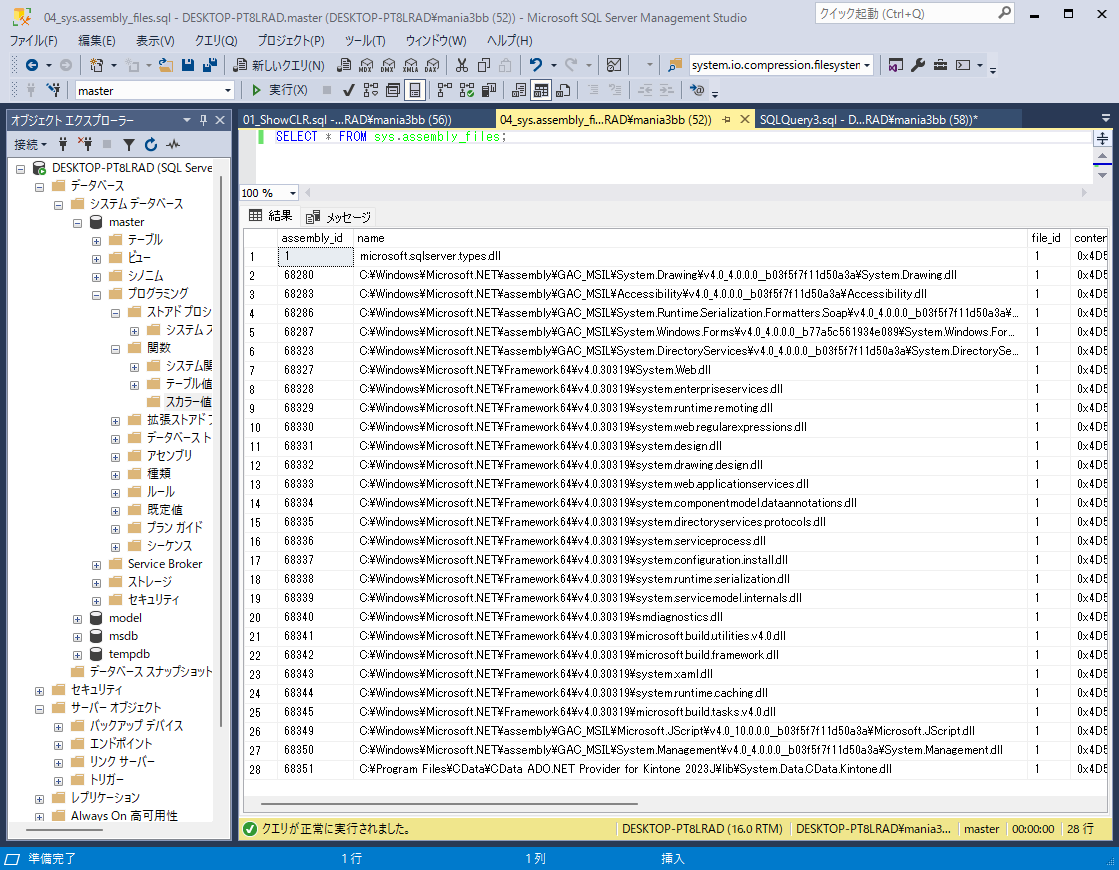Open SQL Server Profiler icon on toolbar
The width and height of the screenshot is (1119, 870).
tap(613, 66)
